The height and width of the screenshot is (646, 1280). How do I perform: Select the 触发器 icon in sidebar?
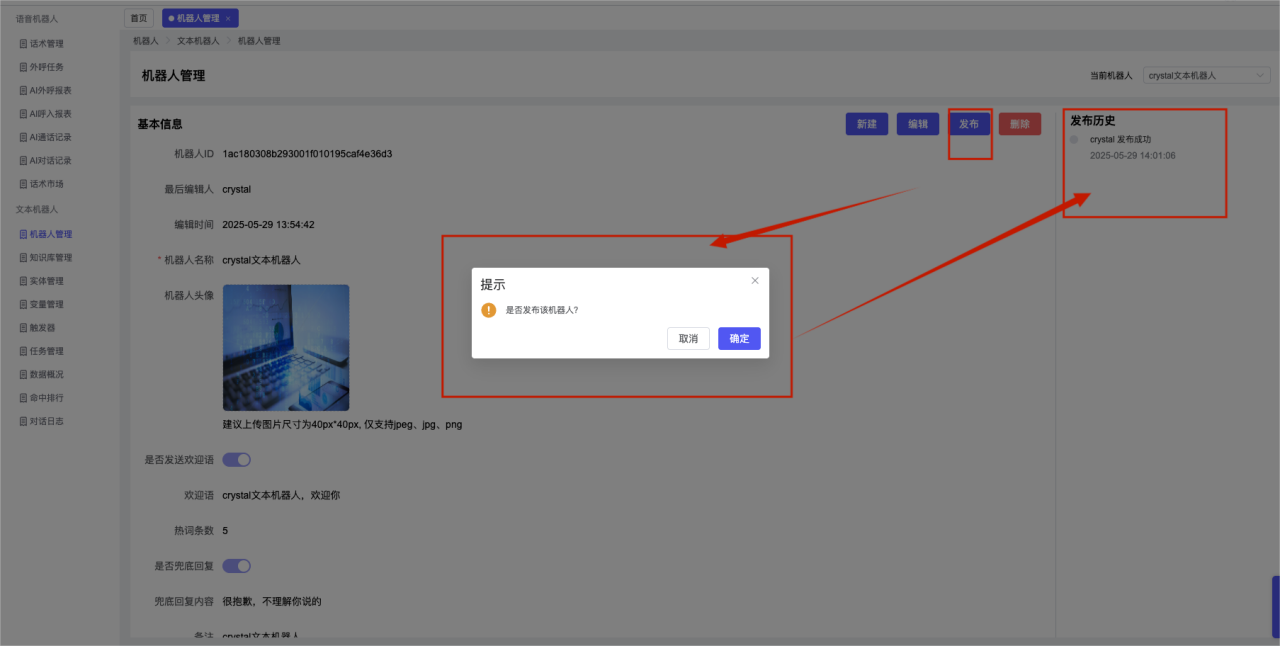[24, 328]
